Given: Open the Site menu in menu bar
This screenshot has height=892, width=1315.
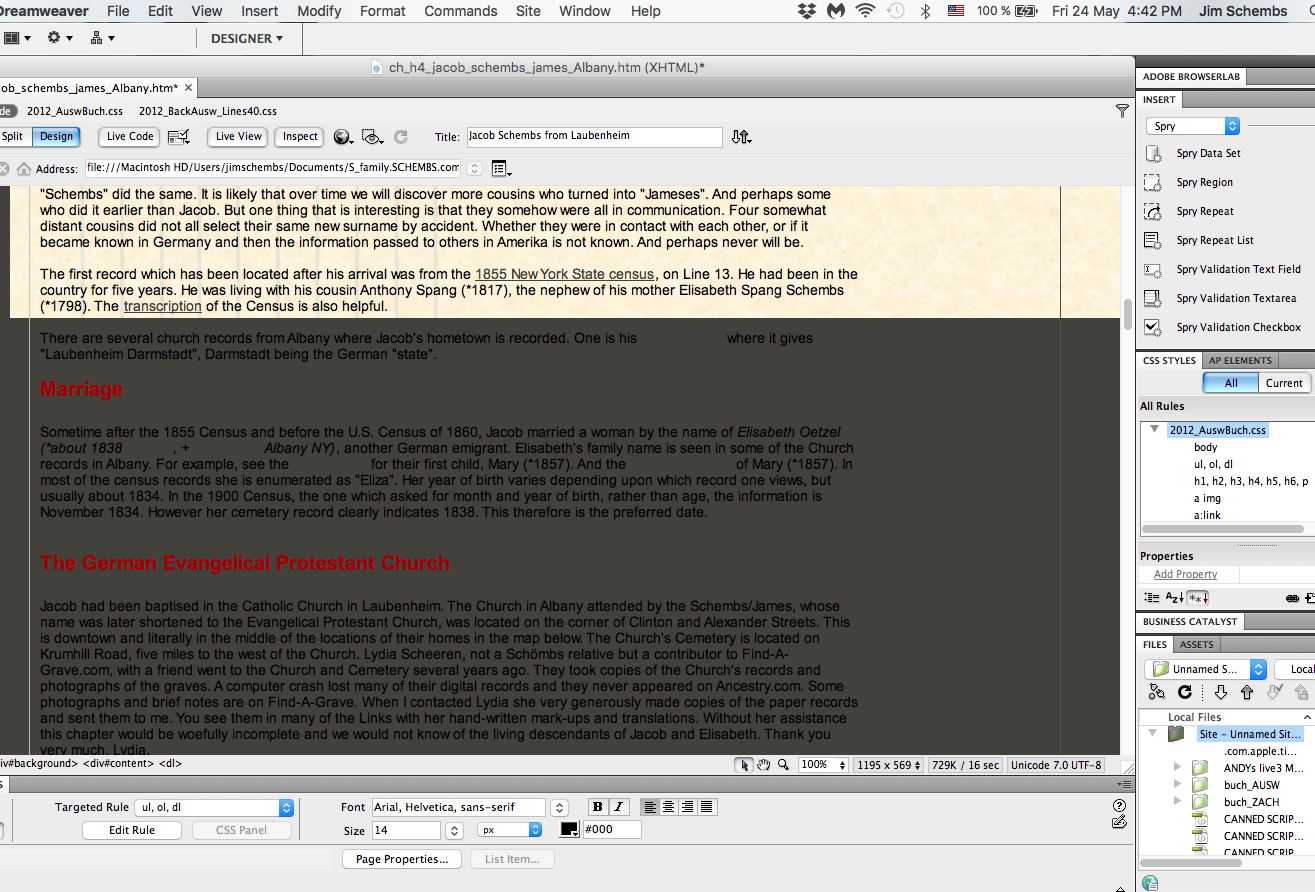Looking at the screenshot, I should coord(528,11).
